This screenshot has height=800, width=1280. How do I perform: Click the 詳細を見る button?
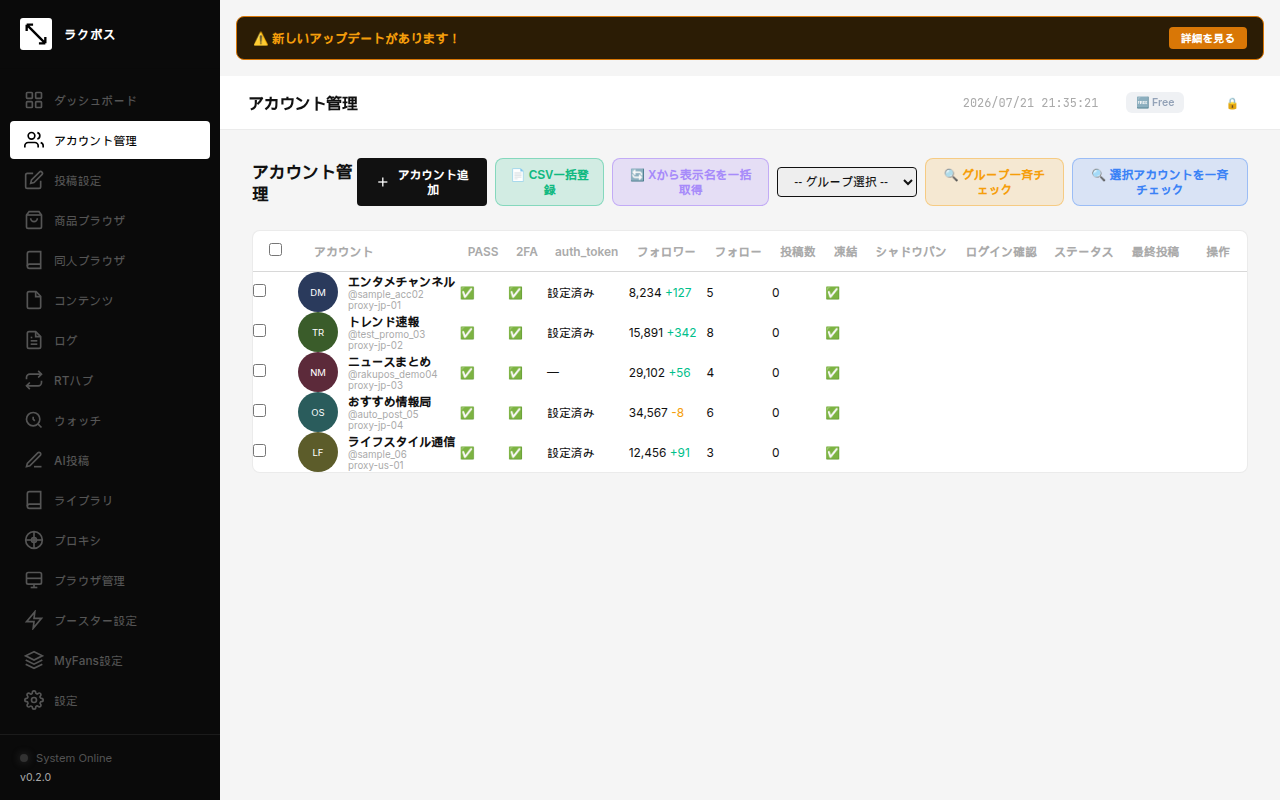(1208, 38)
